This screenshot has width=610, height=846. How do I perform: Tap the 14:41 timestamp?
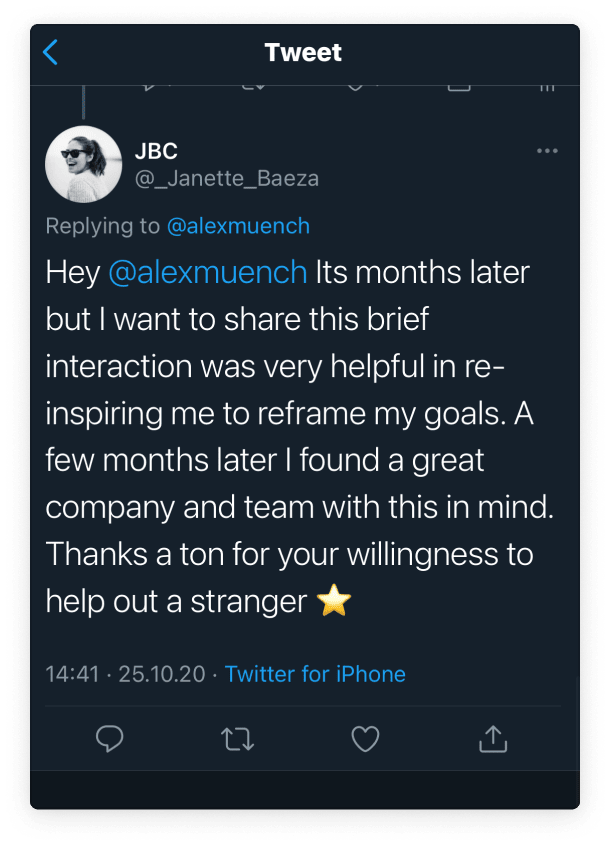click(x=72, y=674)
